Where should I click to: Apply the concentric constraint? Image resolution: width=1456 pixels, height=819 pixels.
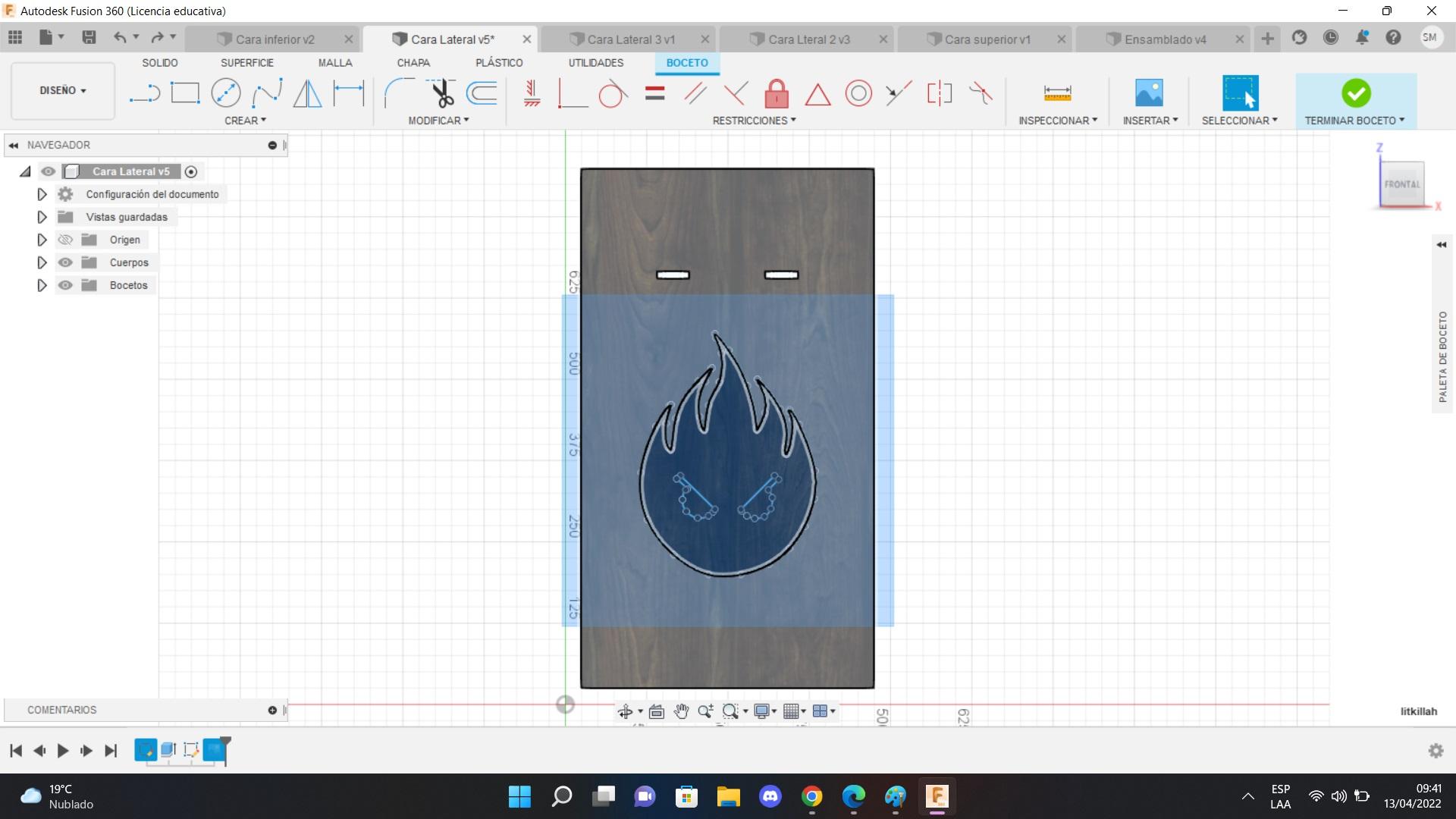858,94
